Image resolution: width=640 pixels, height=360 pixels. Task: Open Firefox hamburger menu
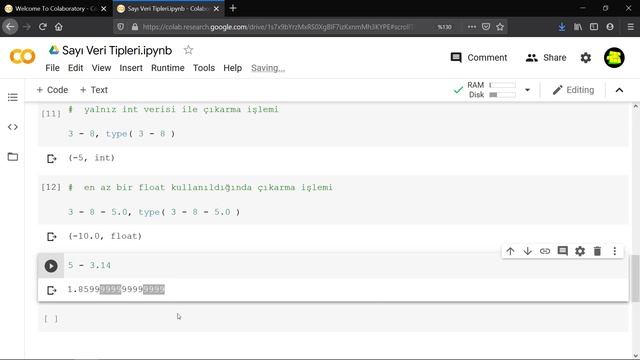[631, 27]
